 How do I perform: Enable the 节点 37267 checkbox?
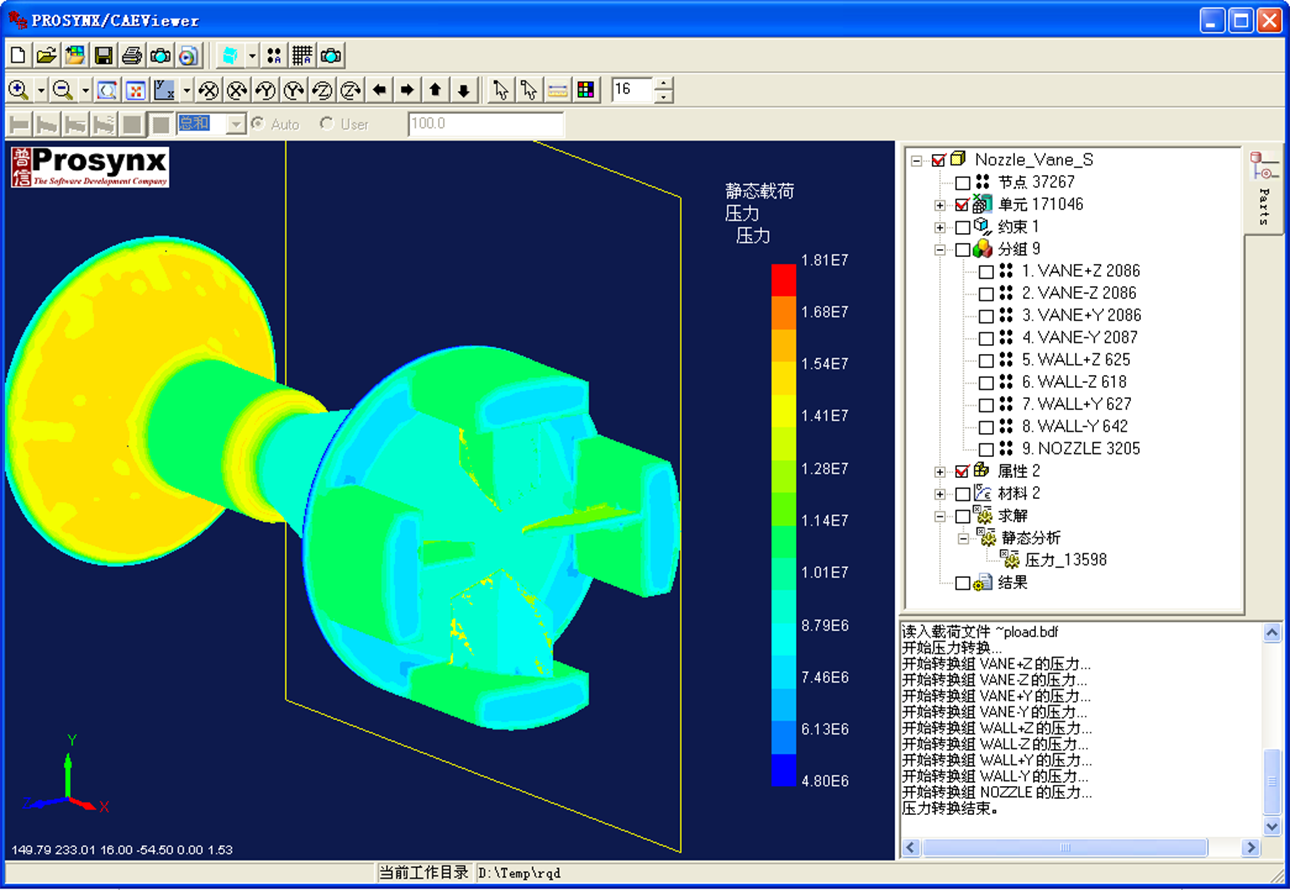click(962, 183)
